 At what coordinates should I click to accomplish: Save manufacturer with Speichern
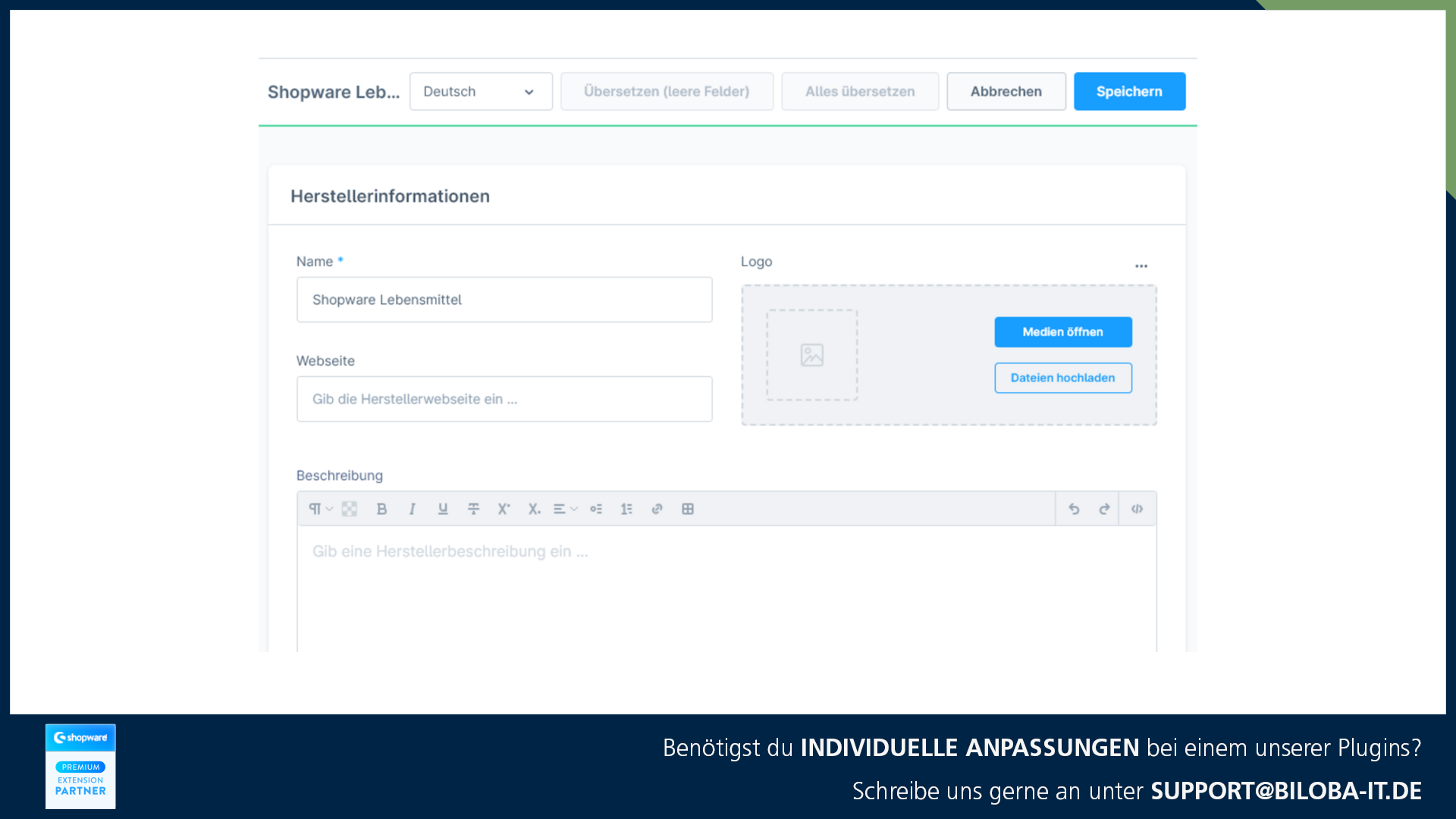(1129, 92)
